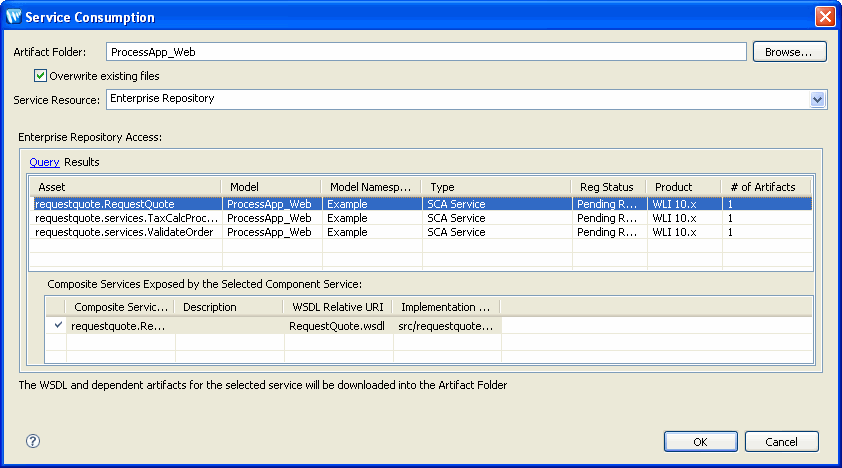Click in the Artifact Folder input field
The width and height of the screenshot is (842, 468).
pyautogui.click(x=426, y=52)
